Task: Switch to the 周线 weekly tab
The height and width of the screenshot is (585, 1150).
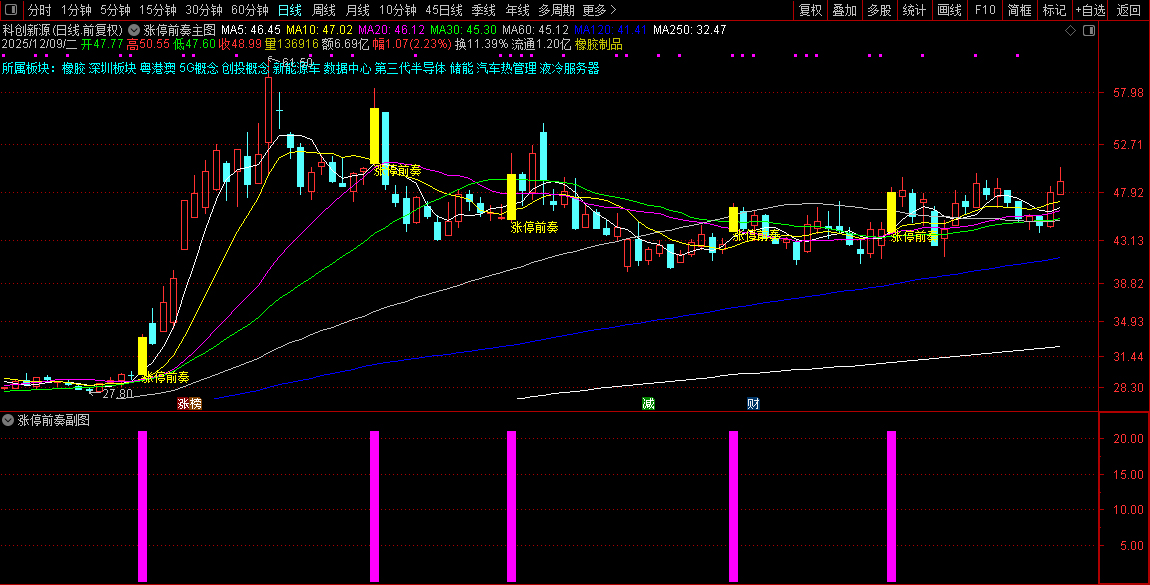Action: pyautogui.click(x=324, y=10)
